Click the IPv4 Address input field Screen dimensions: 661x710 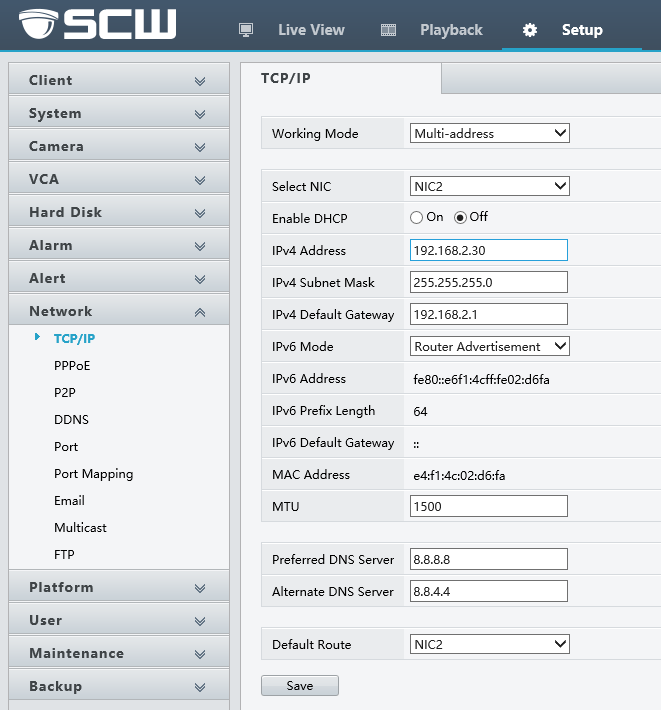[489, 250]
